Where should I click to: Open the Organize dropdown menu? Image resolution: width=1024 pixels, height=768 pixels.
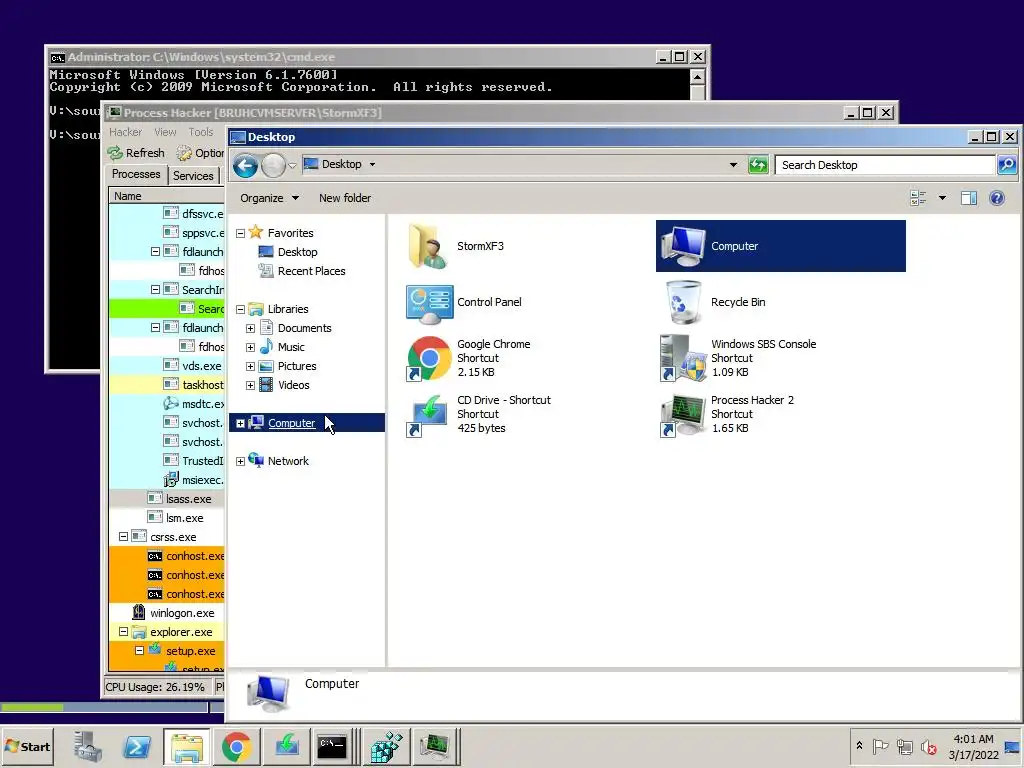pos(269,198)
